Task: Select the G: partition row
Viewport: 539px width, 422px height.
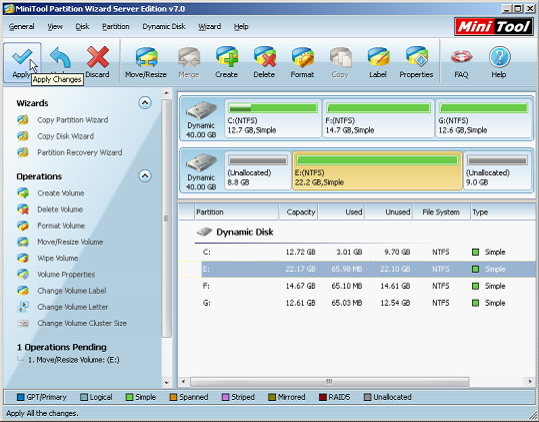Action: pyautogui.click(x=357, y=303)
